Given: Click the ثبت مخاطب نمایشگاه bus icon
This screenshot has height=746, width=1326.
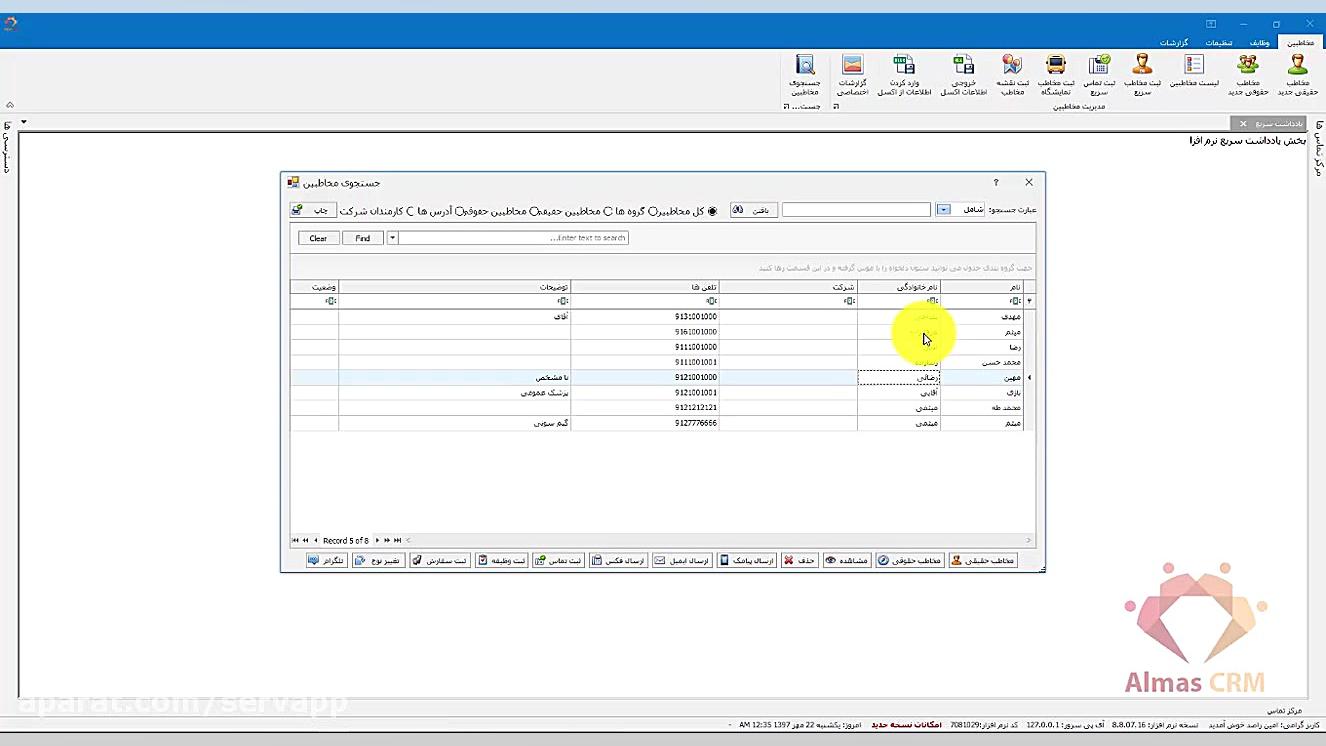Looking at the screenshot, I should 1056,74.
